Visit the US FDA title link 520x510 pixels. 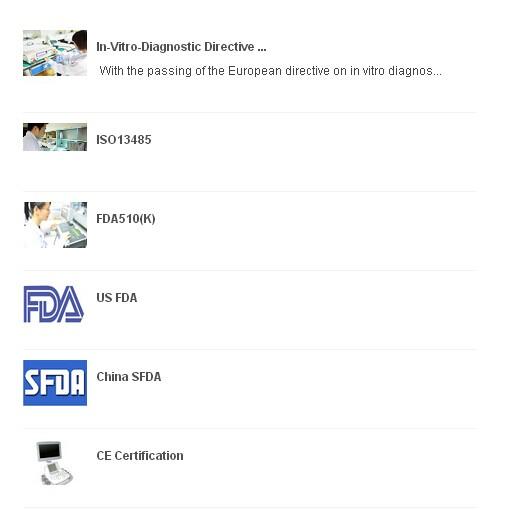point(117,298)
